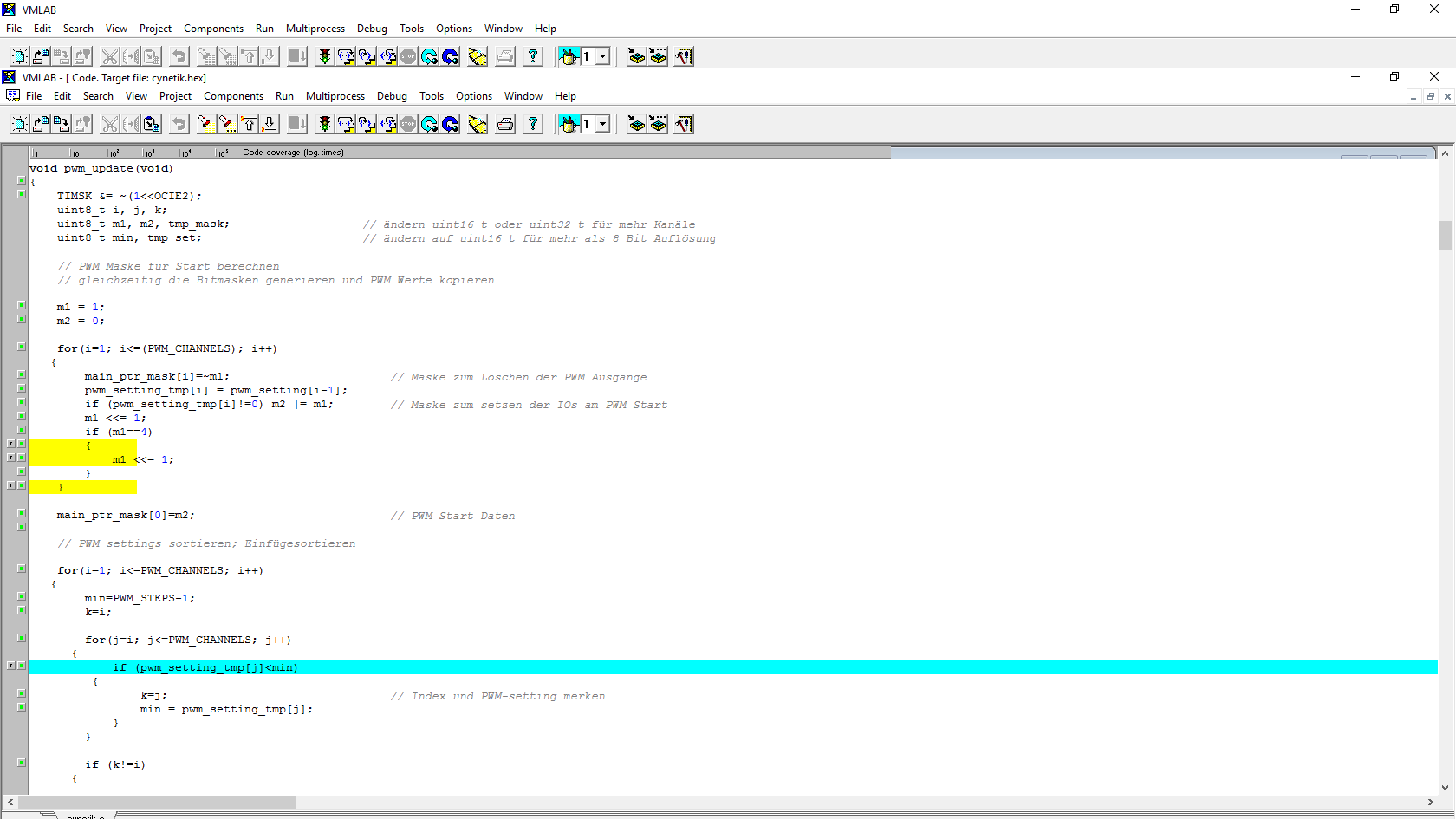Click the question mark help icon in the Code window
The image size is (1456, 819).
point(533,124)
